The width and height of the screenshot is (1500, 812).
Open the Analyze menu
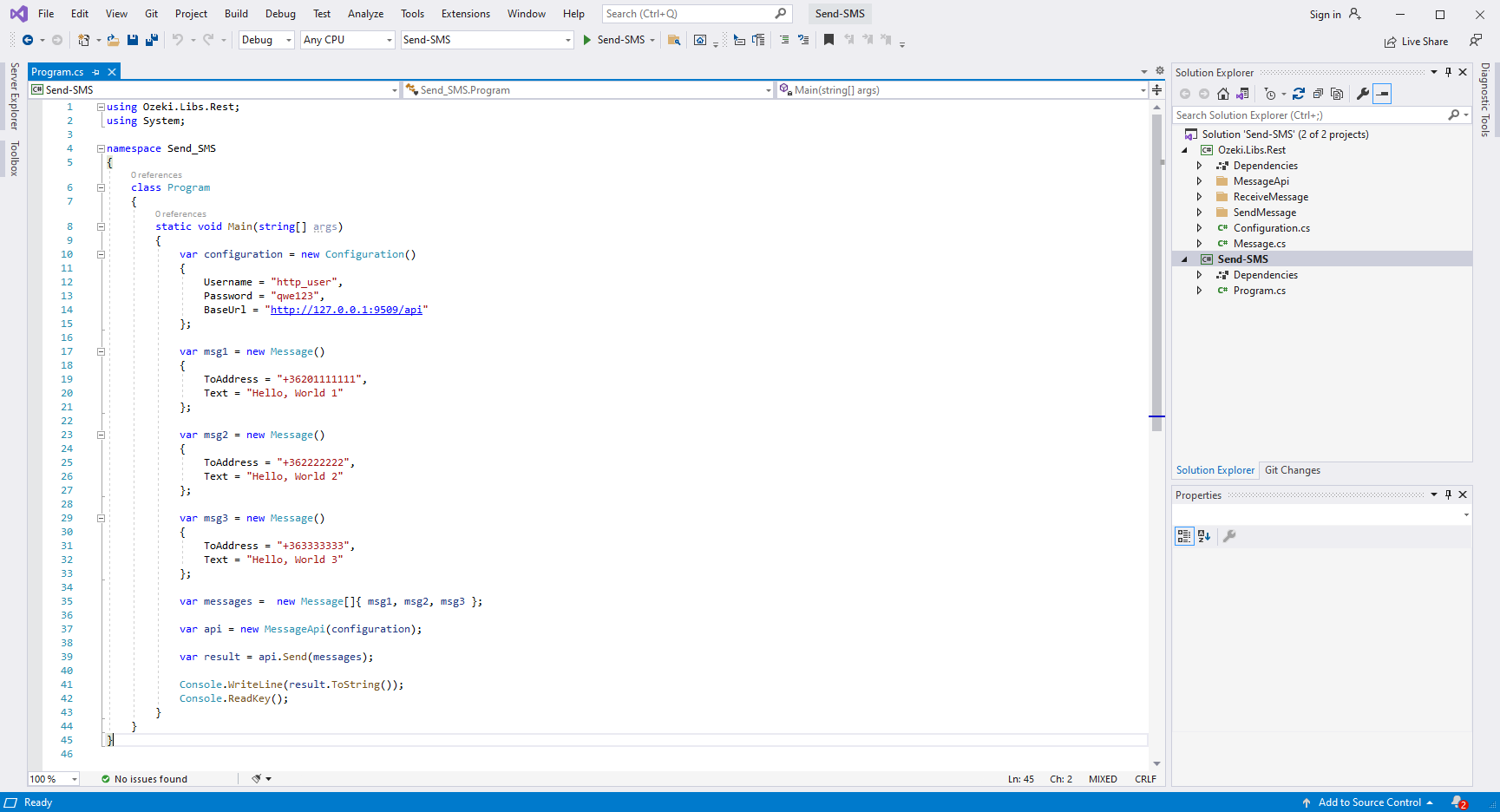click(x=365, y=14)
